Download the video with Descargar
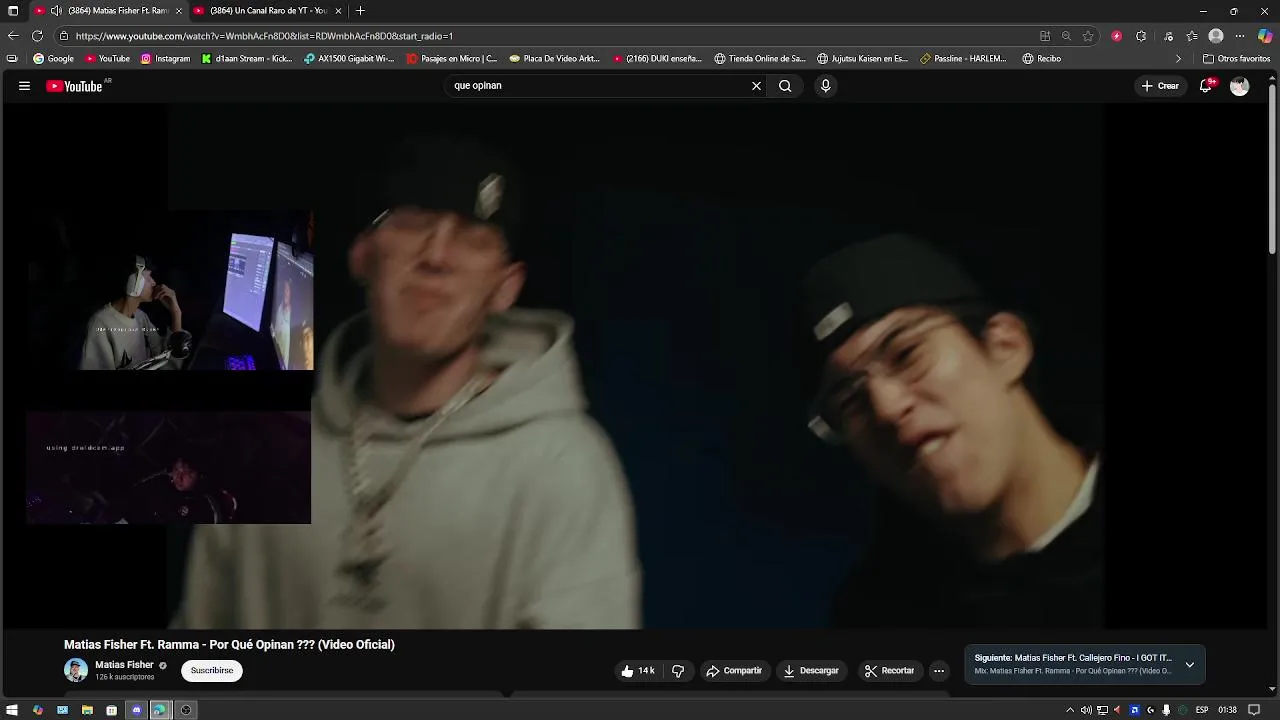Image resolution: width=1280 pixels, height=720 pixels. (811, 671)
